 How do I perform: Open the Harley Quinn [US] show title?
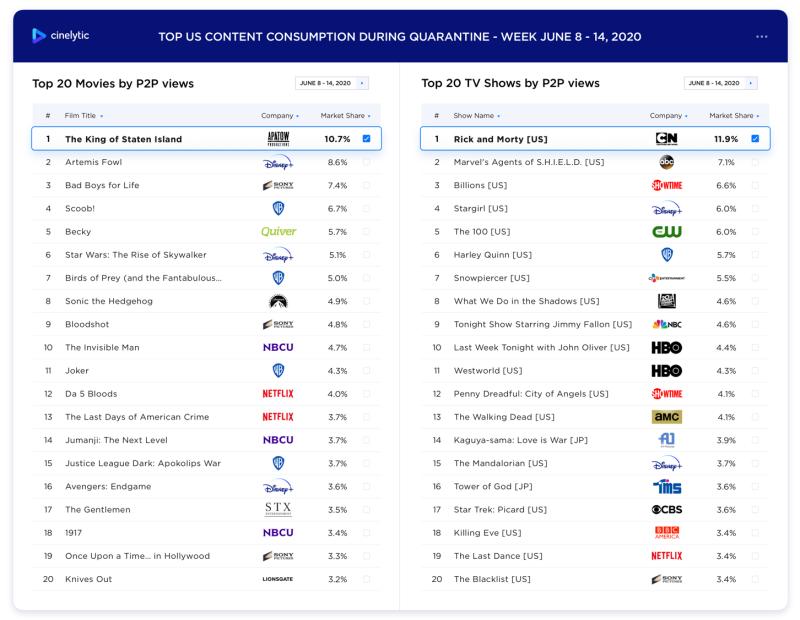coord(493,255)
